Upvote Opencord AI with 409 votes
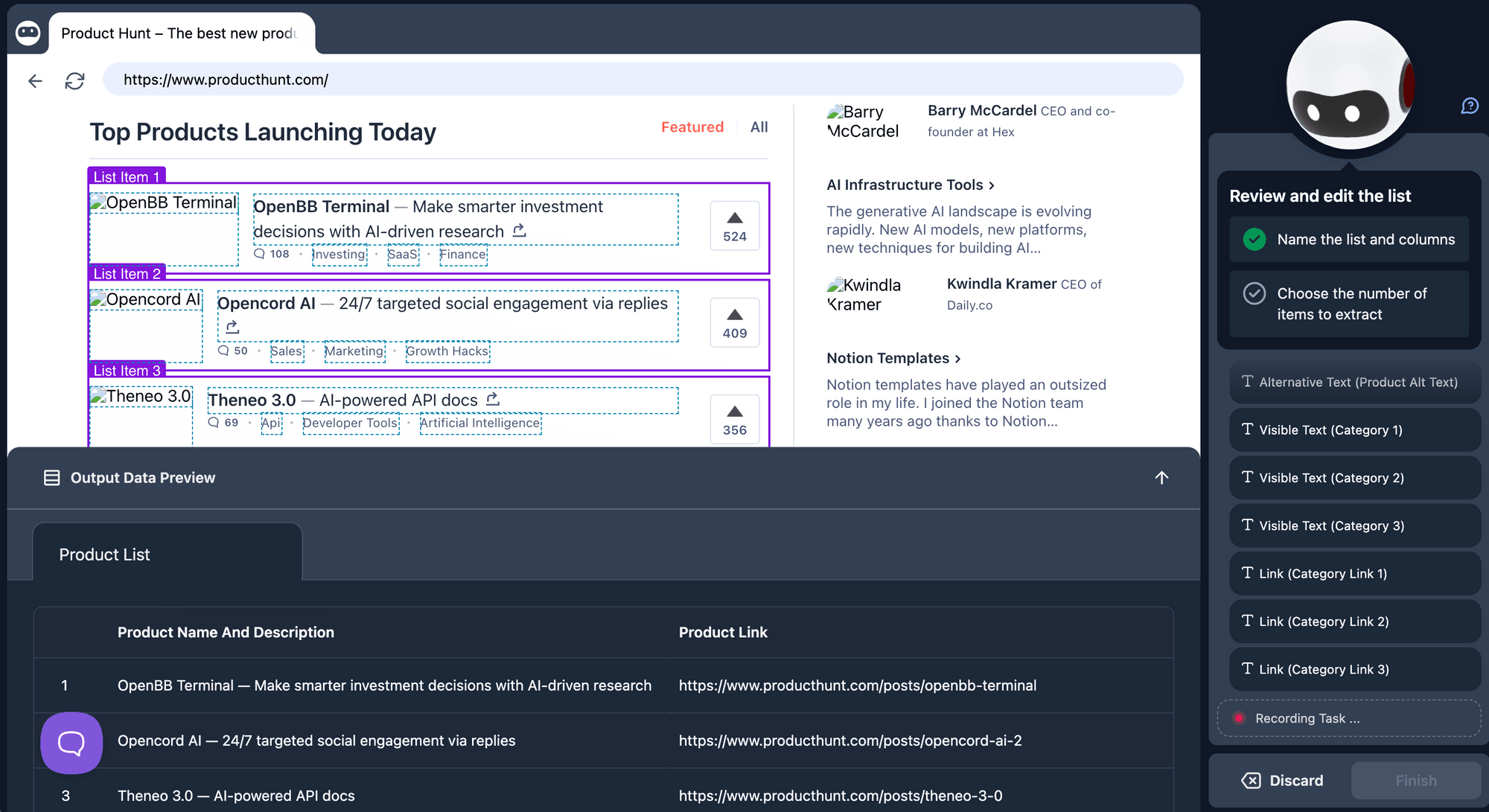 [x=735, y=323]
